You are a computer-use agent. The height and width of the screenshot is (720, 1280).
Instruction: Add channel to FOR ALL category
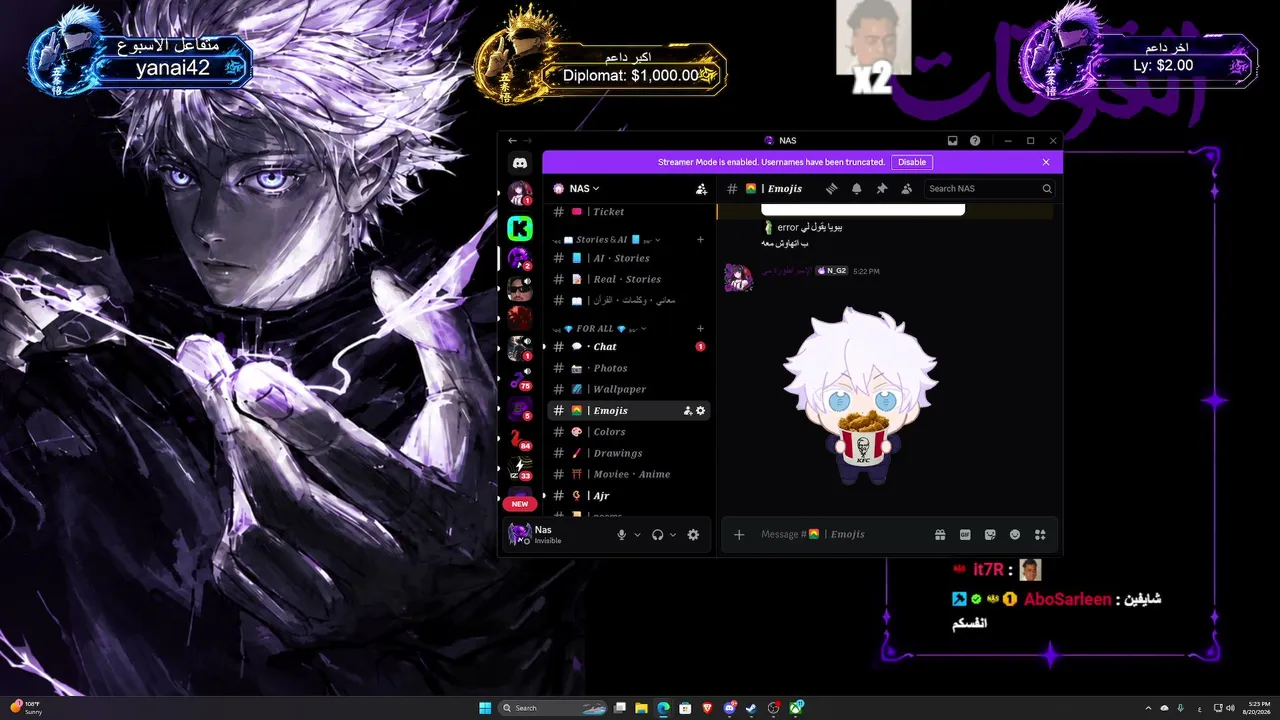[700, 329]
